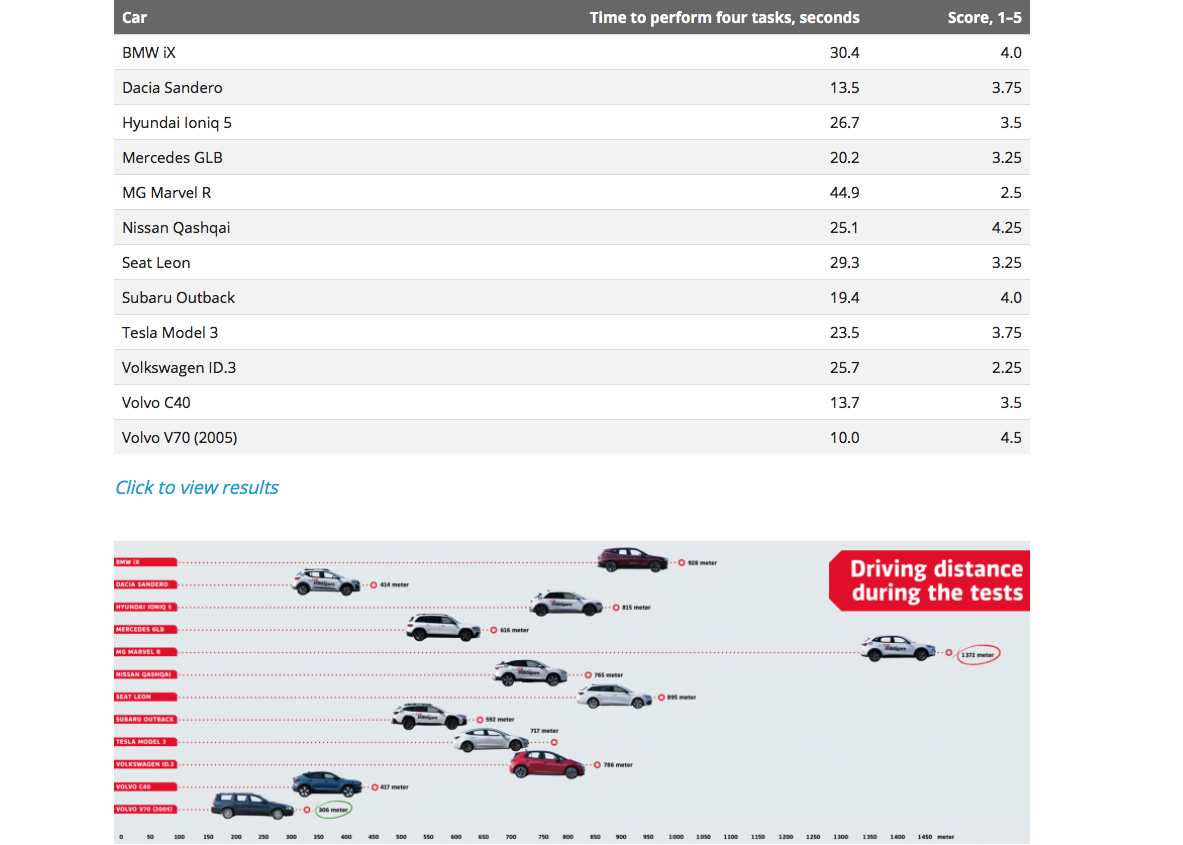Select the Nissan Qashqai table row name

point(176,228)
